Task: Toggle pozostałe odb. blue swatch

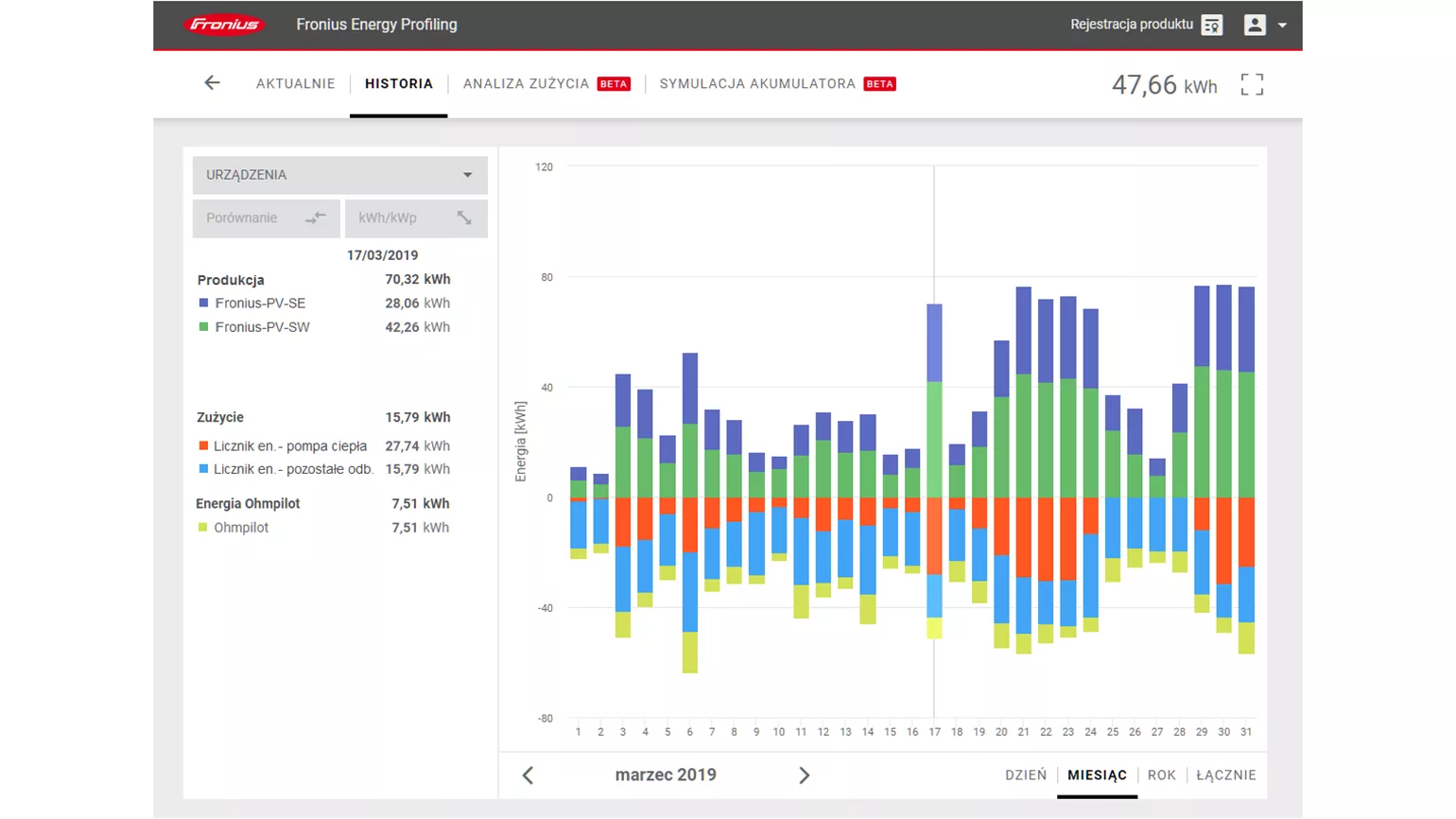Action: [203, 469]
